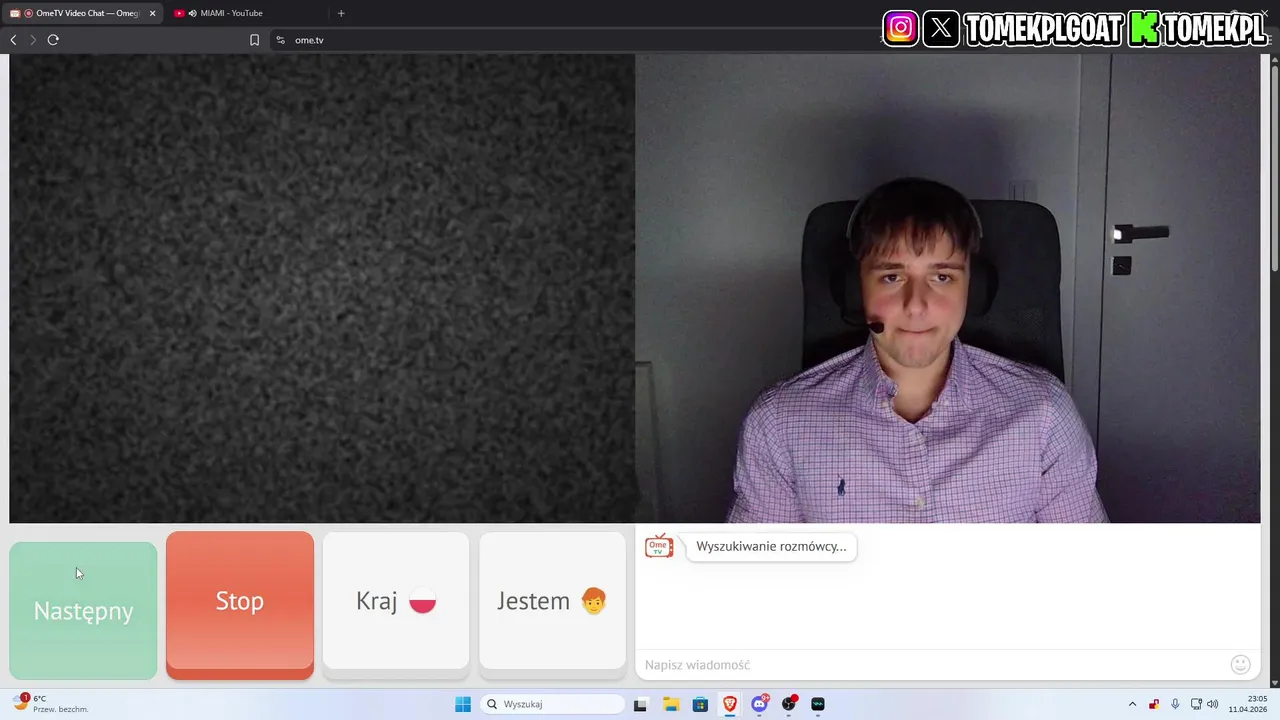
Task: Mute the audio icon on YouTube tab
Action: coord(192,13)
